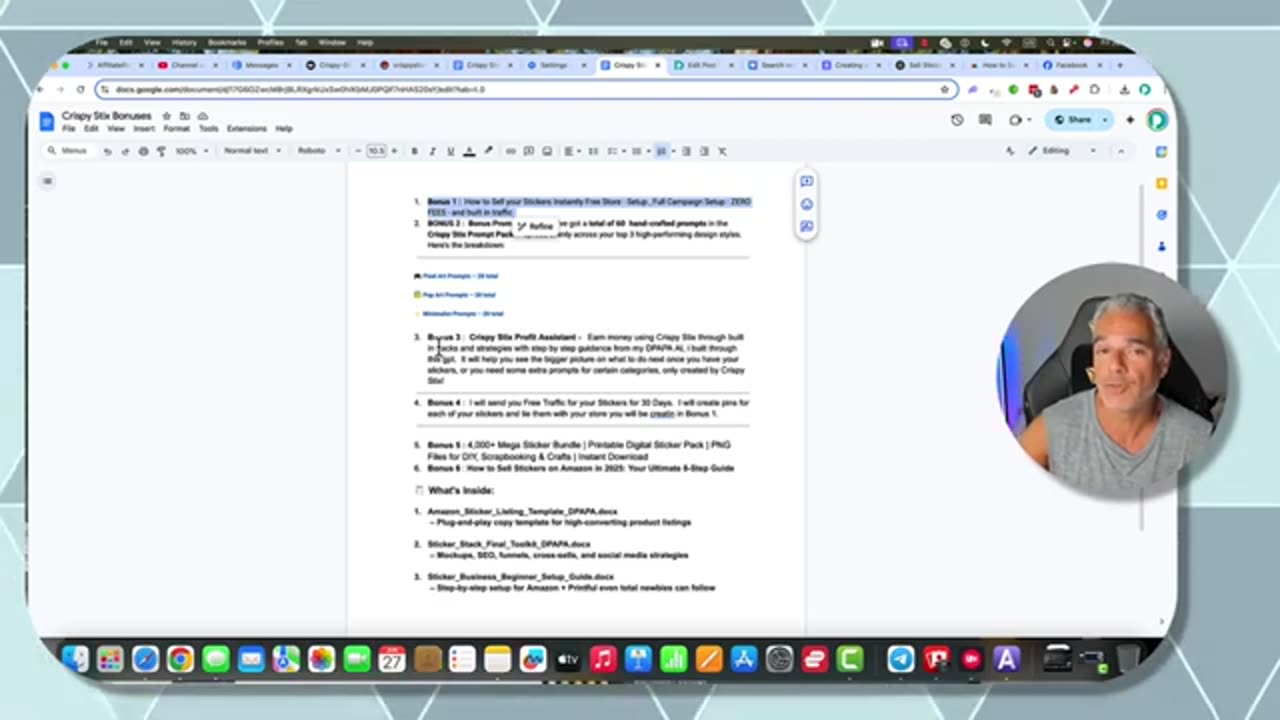The image size is (1280, 720).
Task: Open the Gemini sparkle icon
Action: point(1130,120)
